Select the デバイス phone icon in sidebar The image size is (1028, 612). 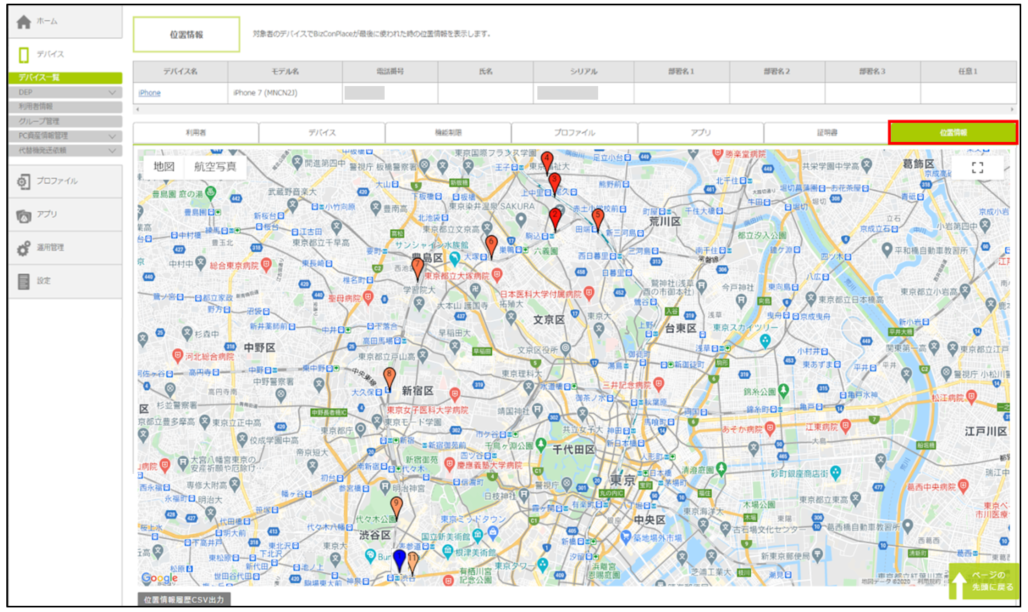point(24,54)
